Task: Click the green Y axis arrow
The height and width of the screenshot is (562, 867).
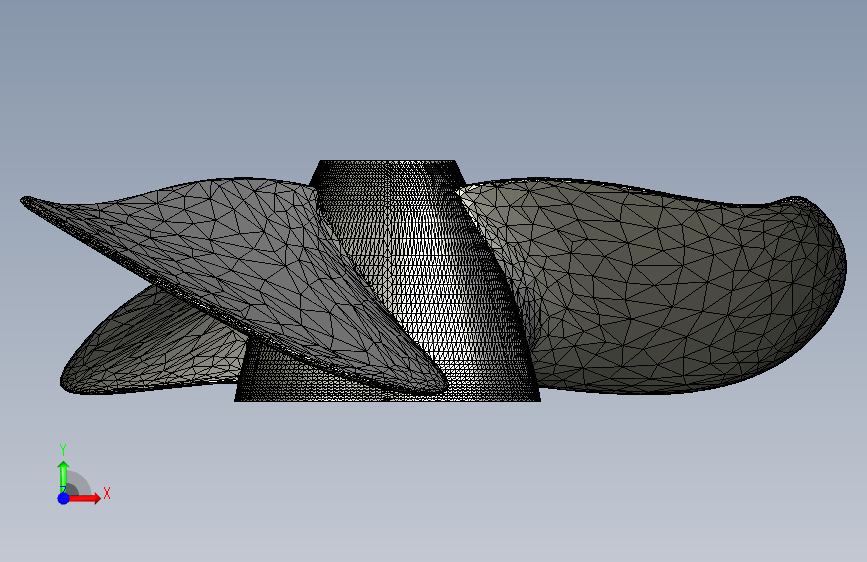Action: click(64, 476)
